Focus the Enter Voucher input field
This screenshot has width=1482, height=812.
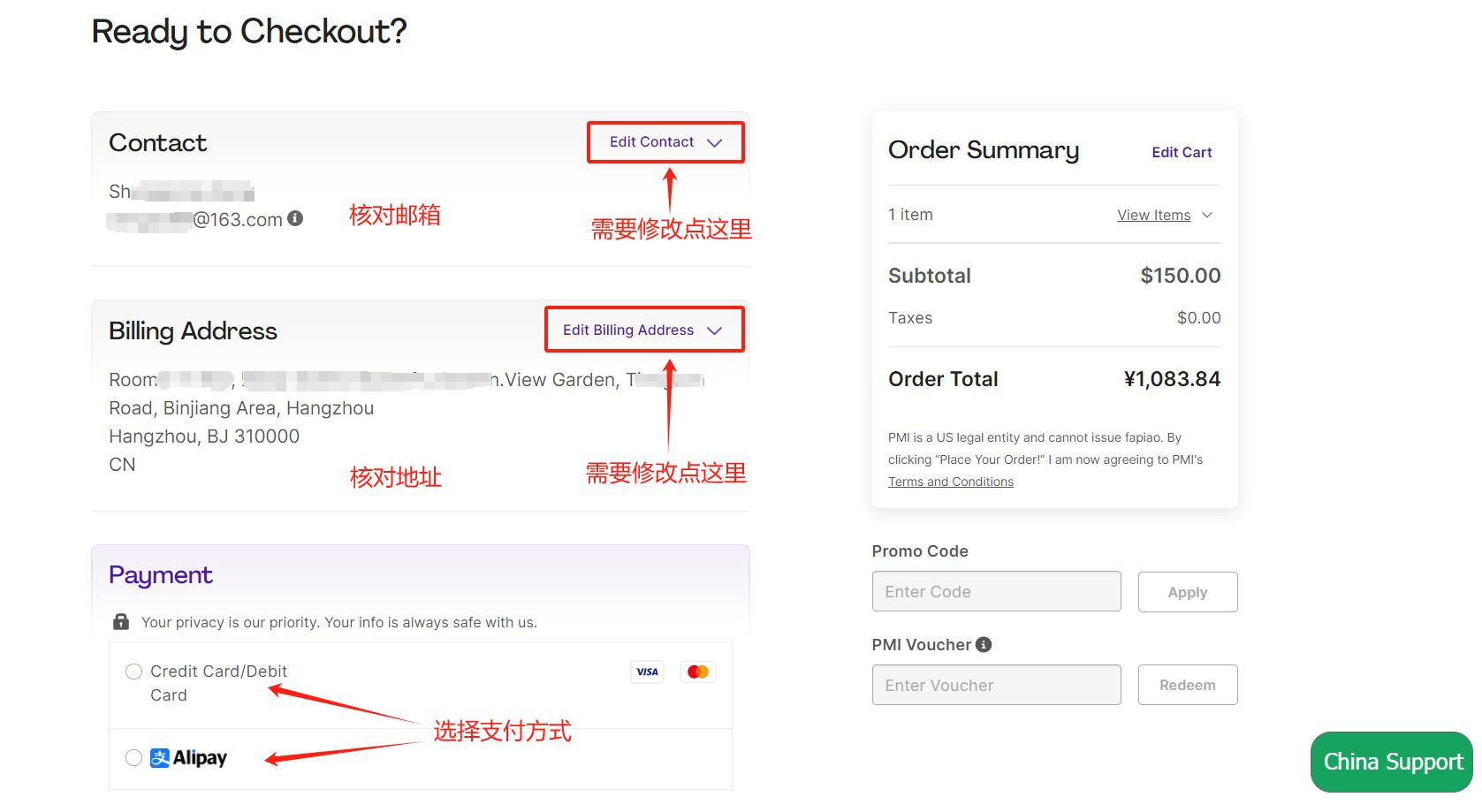click(996, 686)
